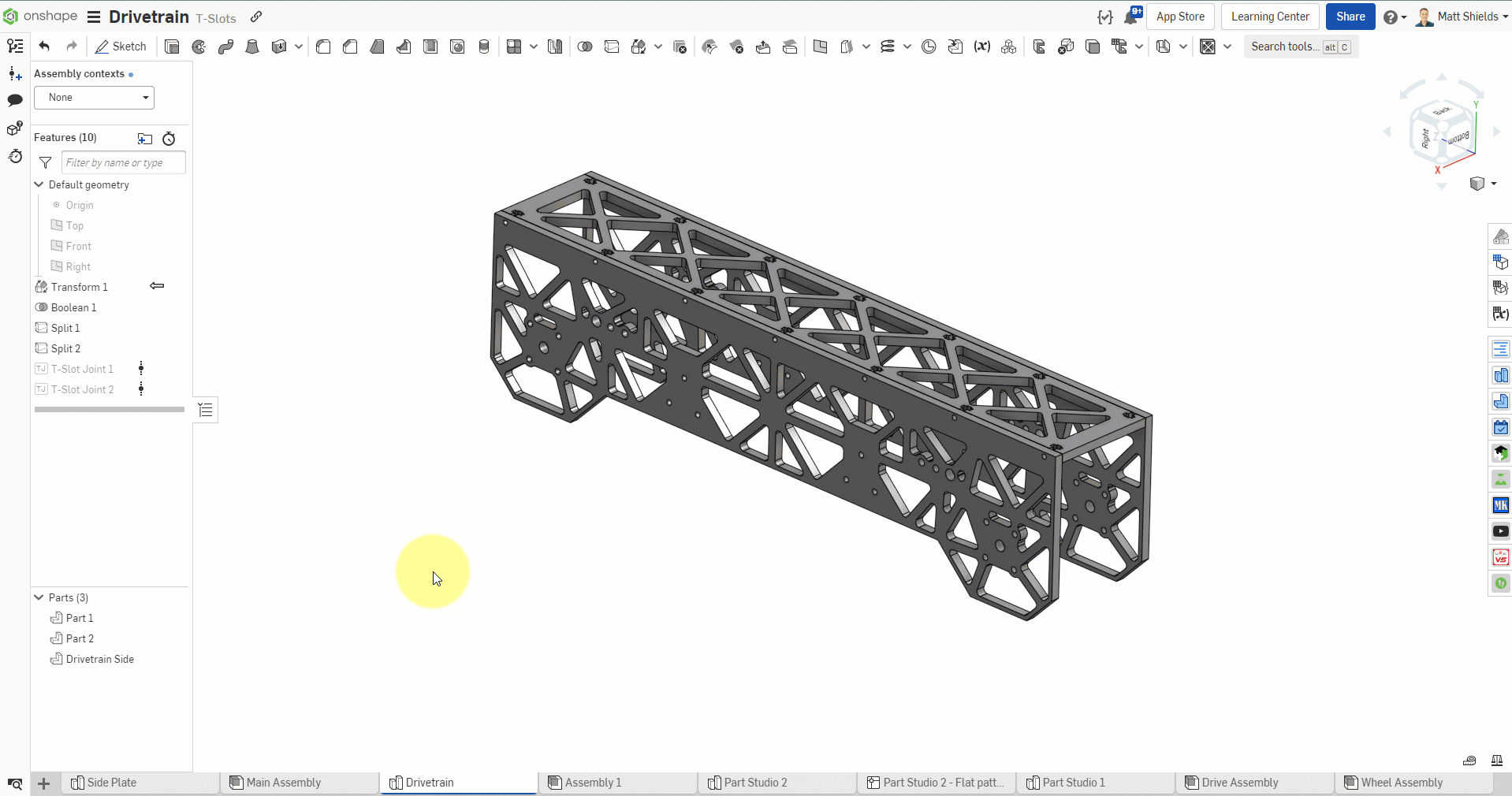Open the Shell tool
Screen dimensions: 1512x796
pos(430,47)
